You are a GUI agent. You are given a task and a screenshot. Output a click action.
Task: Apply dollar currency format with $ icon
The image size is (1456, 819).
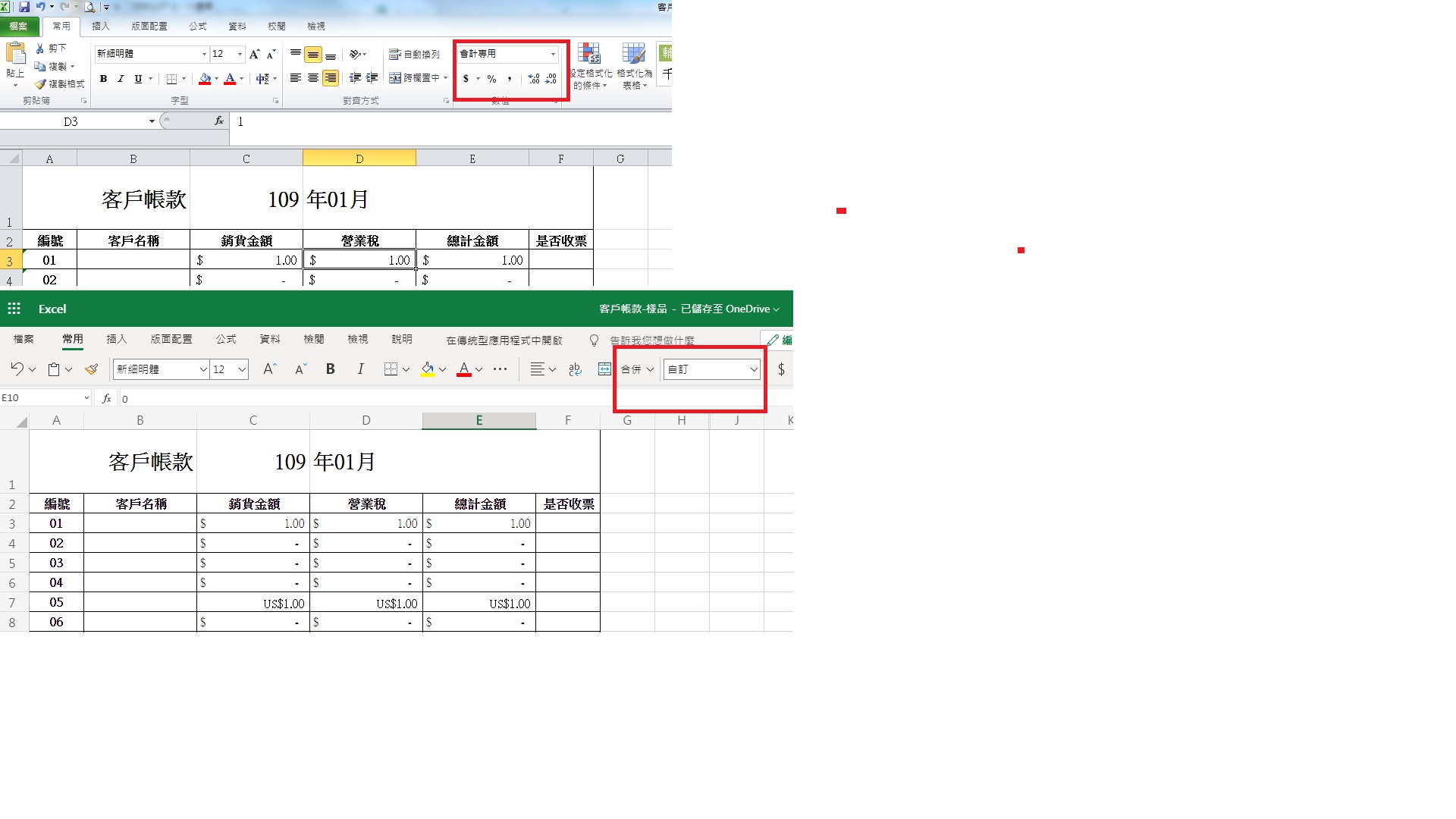tap(466, 78)
